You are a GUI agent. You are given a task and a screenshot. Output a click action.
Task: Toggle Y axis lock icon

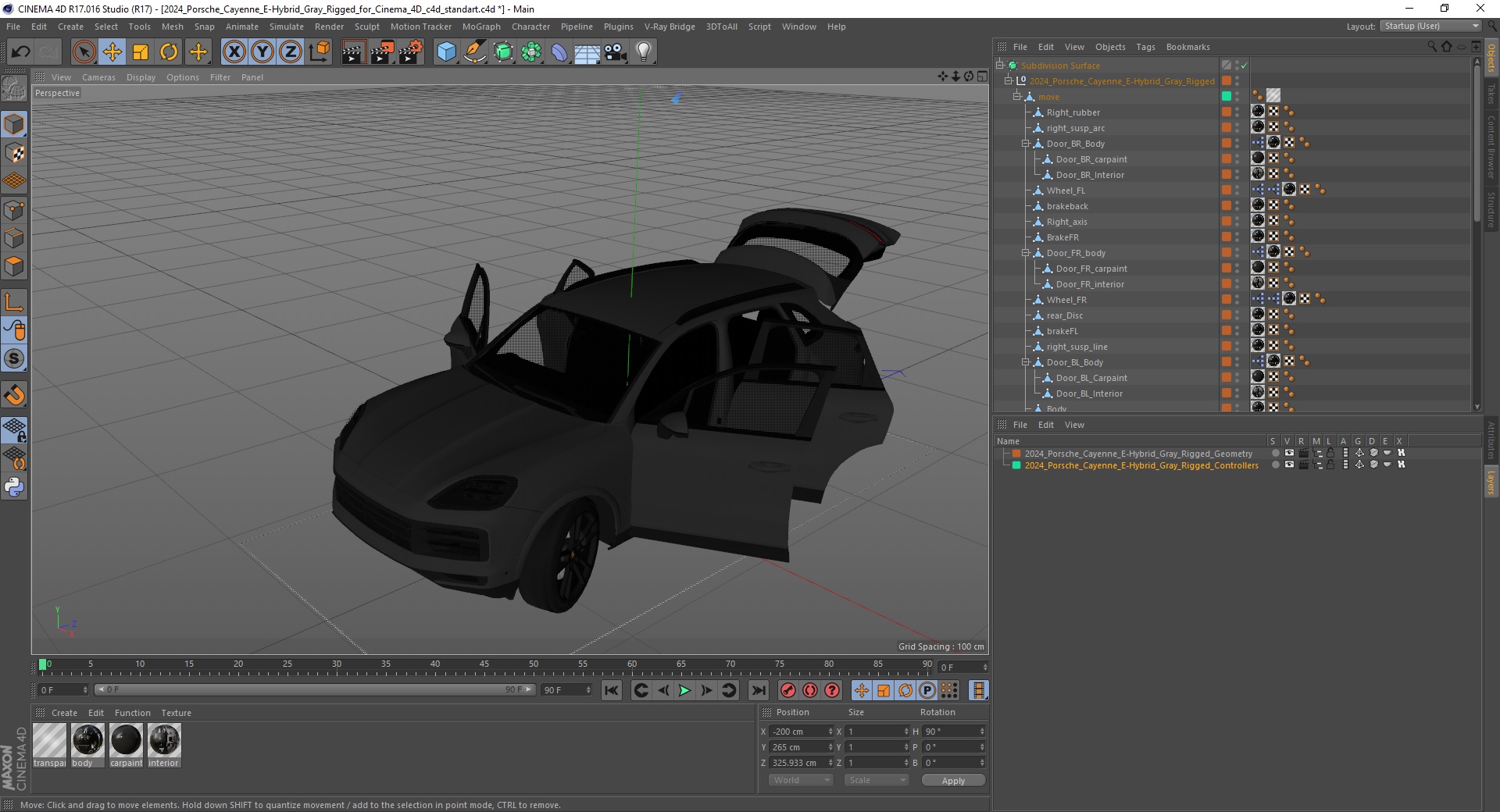pos(262,52)
